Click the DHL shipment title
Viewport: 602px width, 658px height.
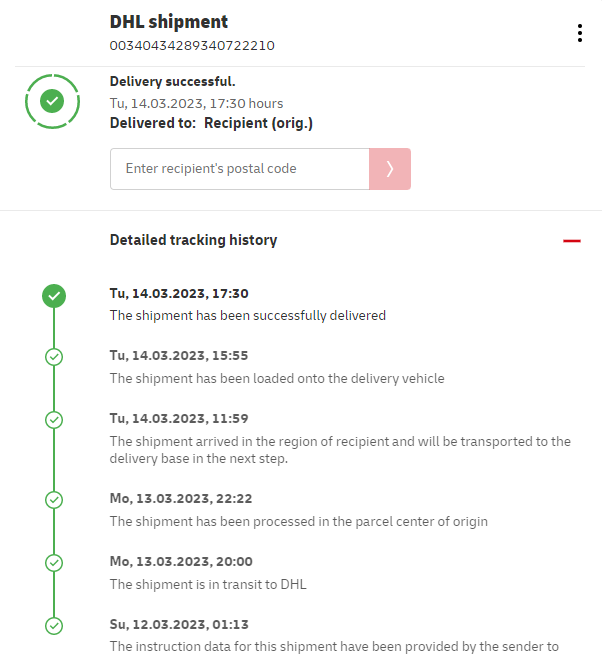169,22
